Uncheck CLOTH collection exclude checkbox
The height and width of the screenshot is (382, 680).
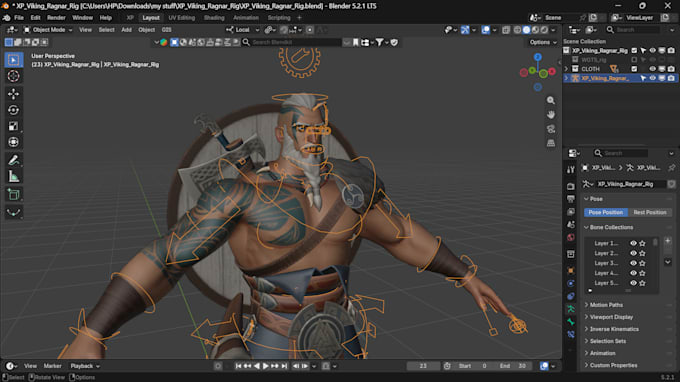(634, 69)
